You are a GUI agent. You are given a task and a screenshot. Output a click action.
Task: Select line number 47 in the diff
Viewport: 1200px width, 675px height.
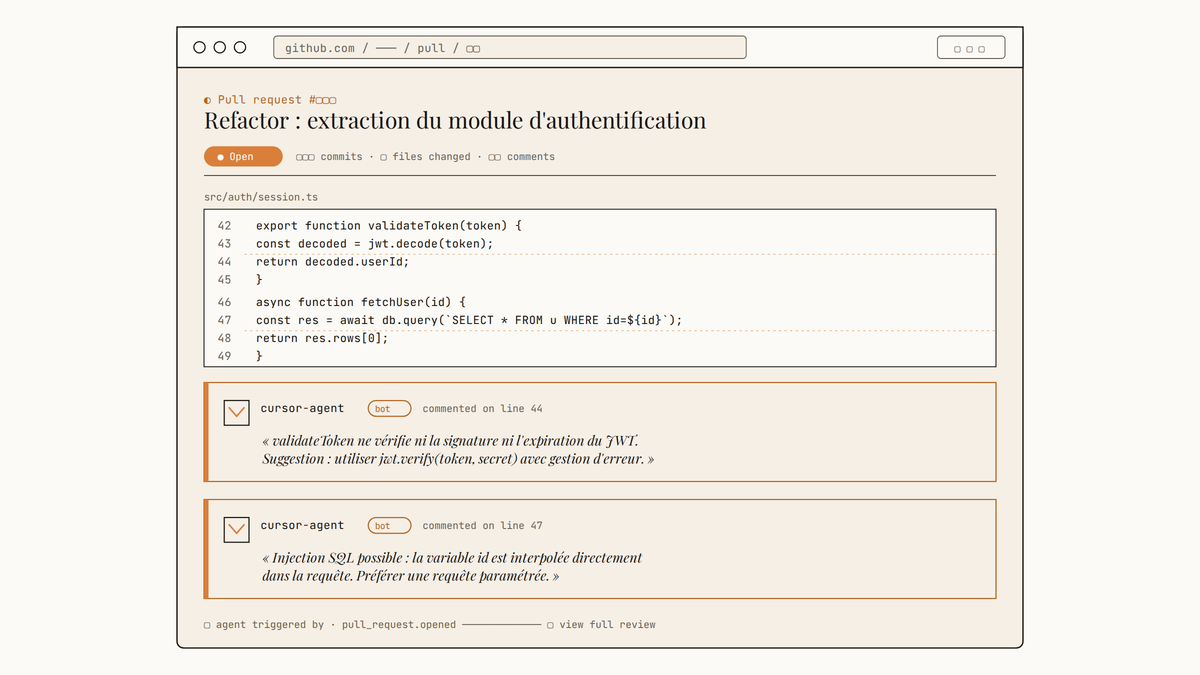[x=224, y=320]
